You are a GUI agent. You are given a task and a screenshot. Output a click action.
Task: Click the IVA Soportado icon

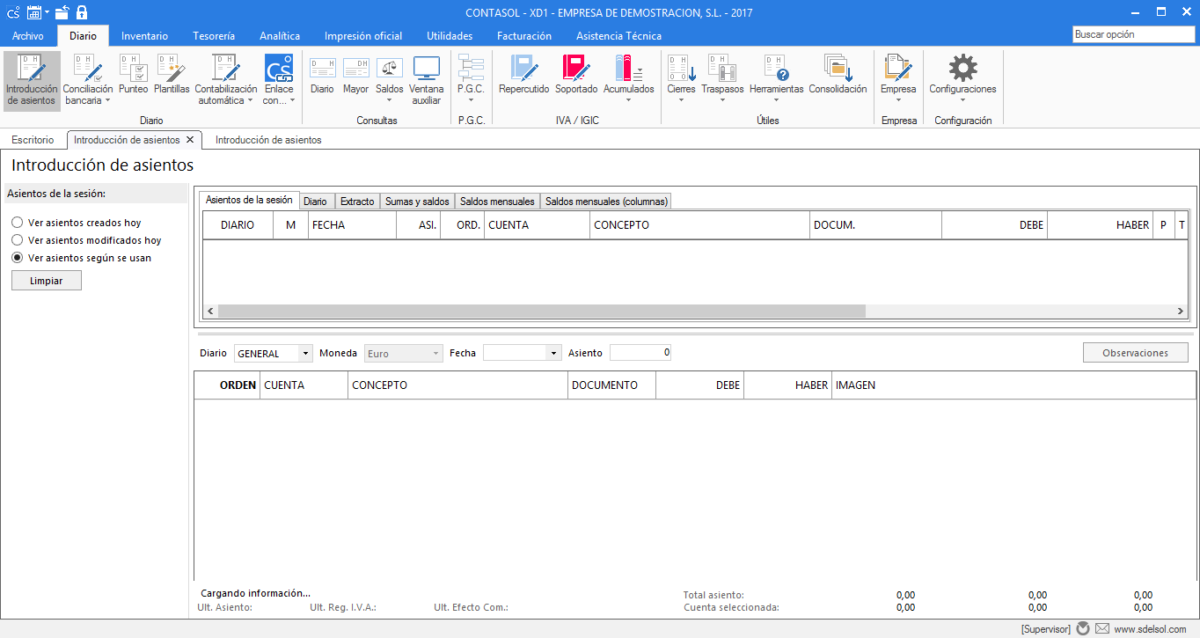576,74
